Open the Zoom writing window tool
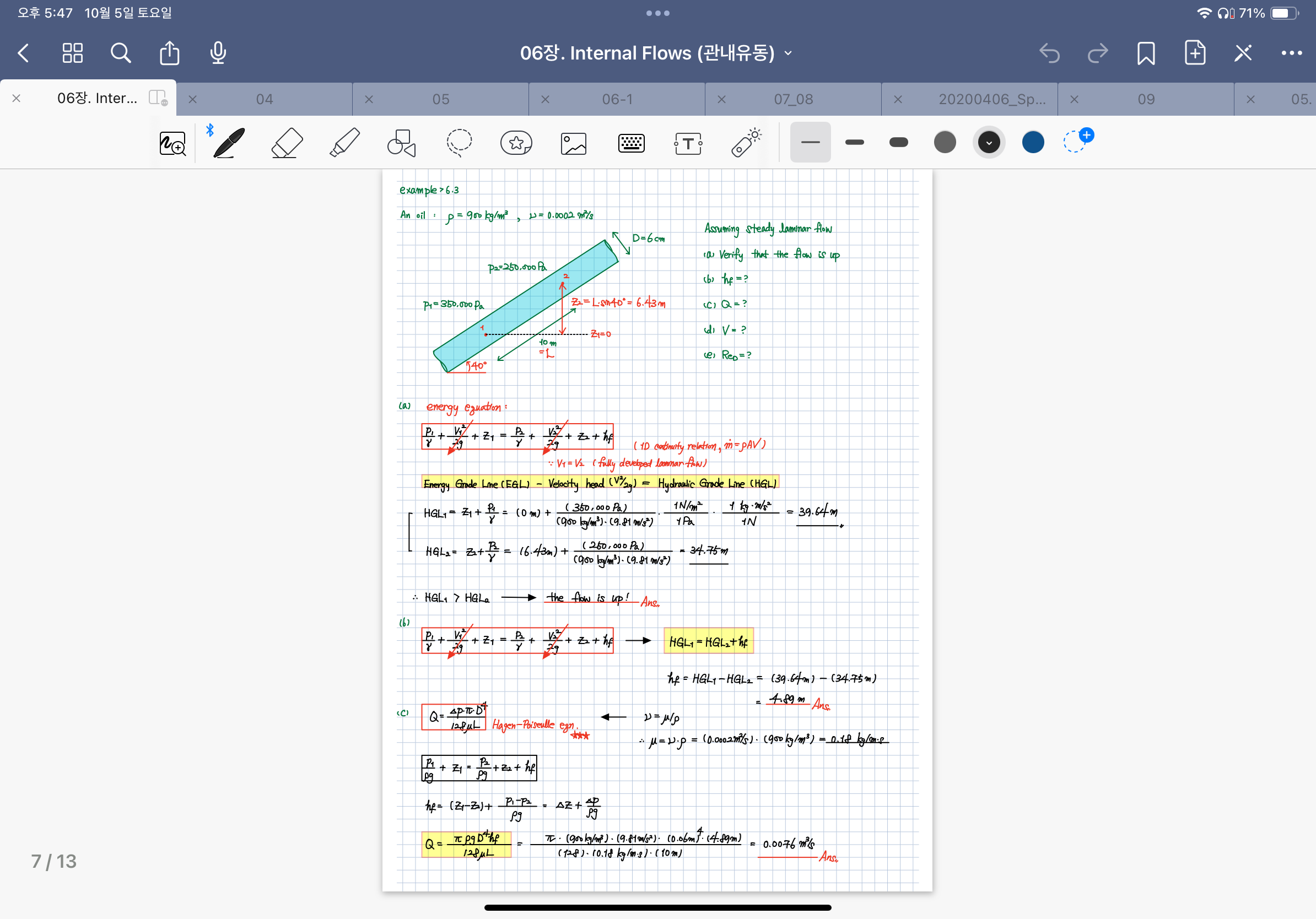The height and width of the screenshot is (919, 1316). tap(172, 143)
